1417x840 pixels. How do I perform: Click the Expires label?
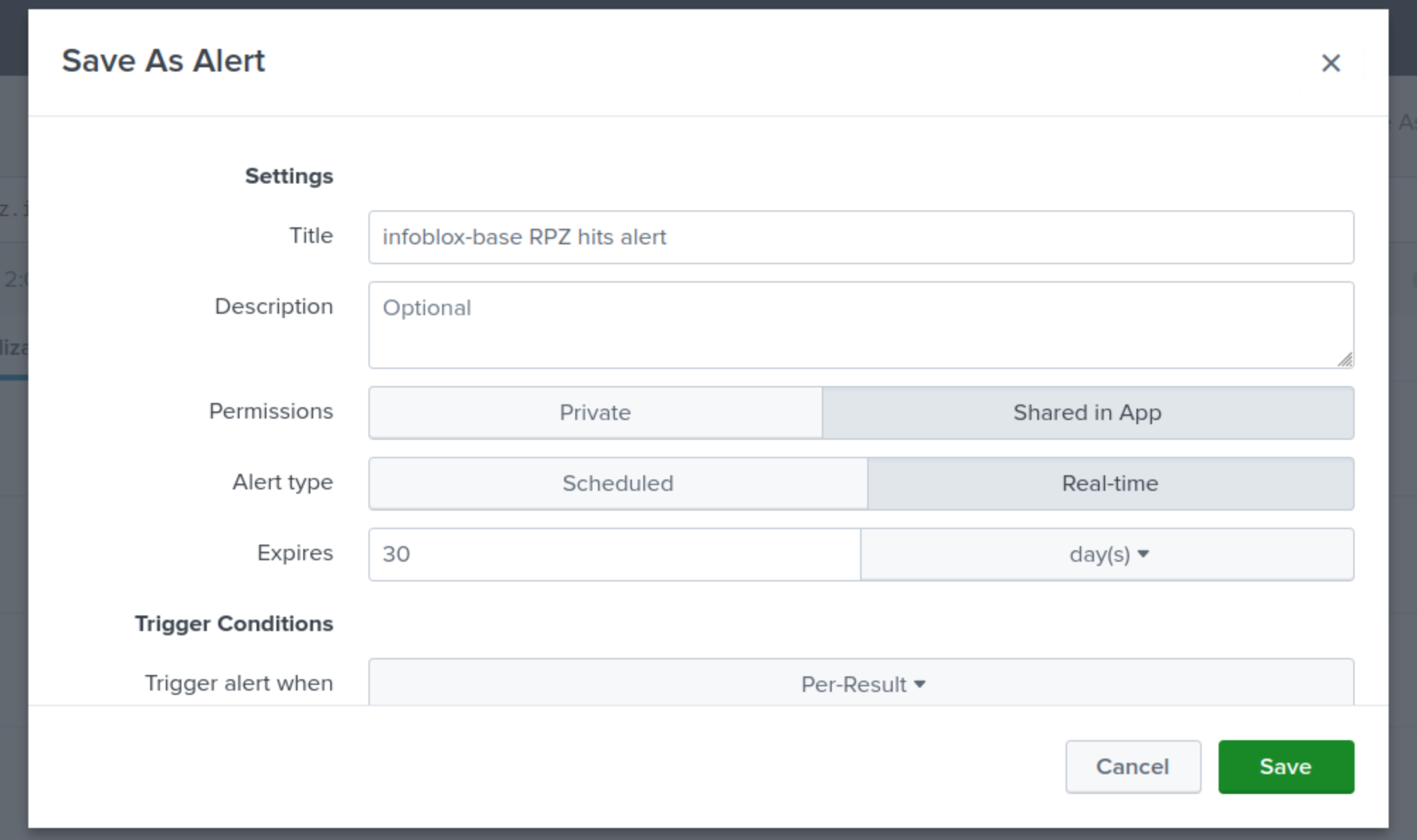pyautogui.click(x=295, y=552)
